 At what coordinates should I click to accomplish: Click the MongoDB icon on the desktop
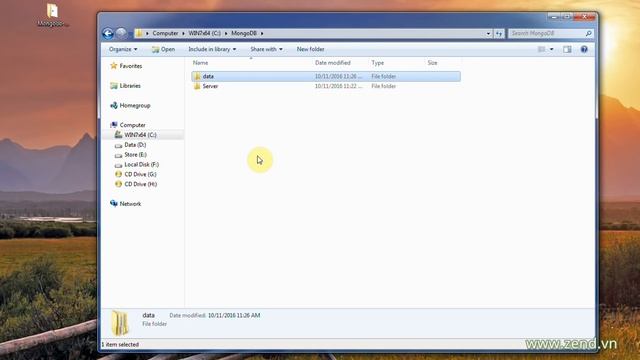click(52, 15)
